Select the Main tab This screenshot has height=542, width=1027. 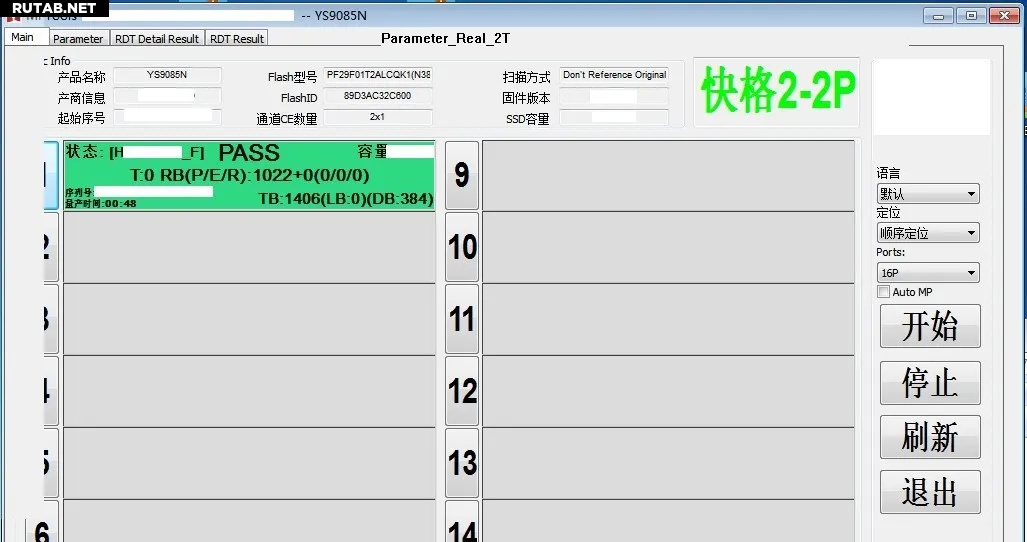pos(23,38)
